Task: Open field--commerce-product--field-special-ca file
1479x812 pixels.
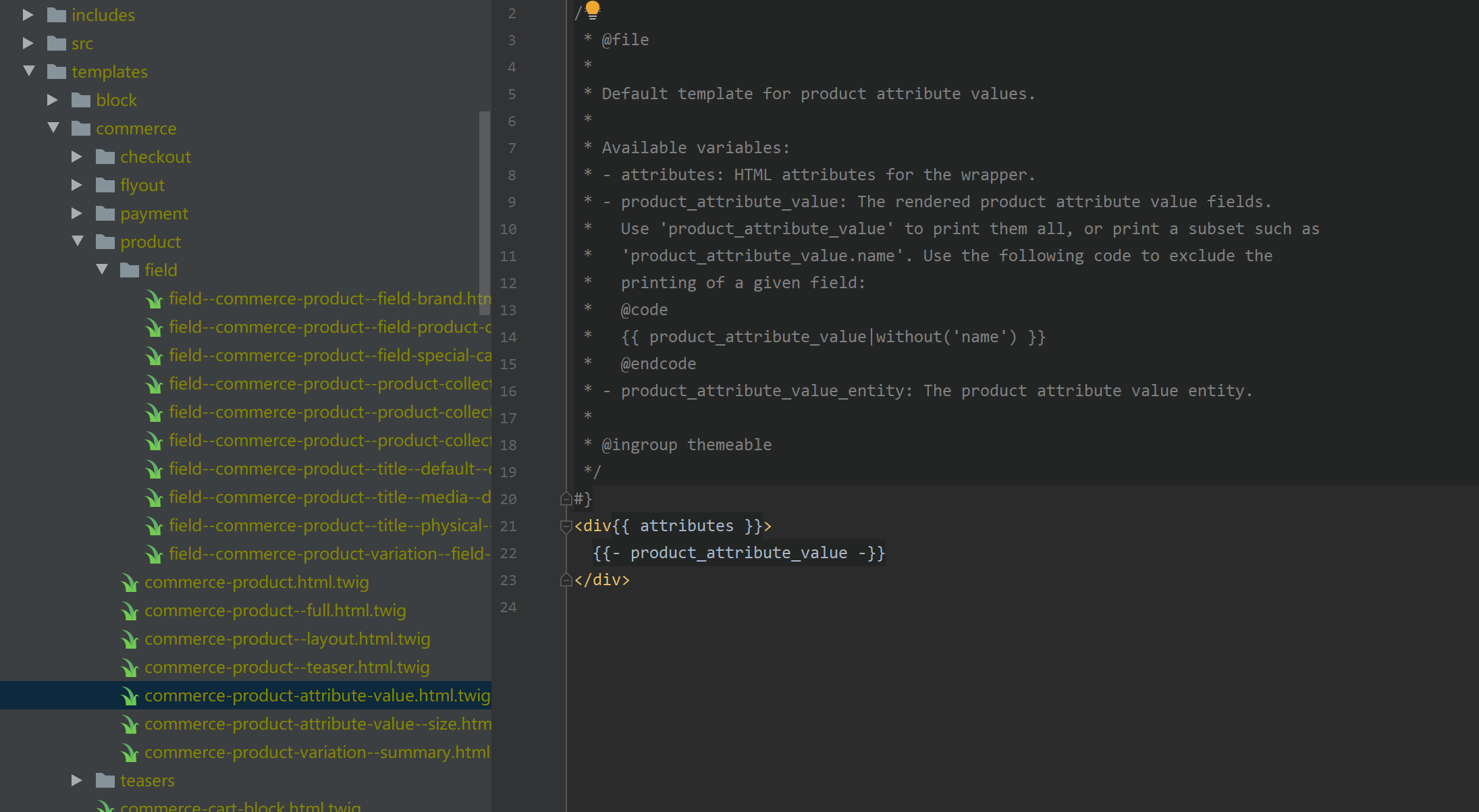Action: point(330,355)
